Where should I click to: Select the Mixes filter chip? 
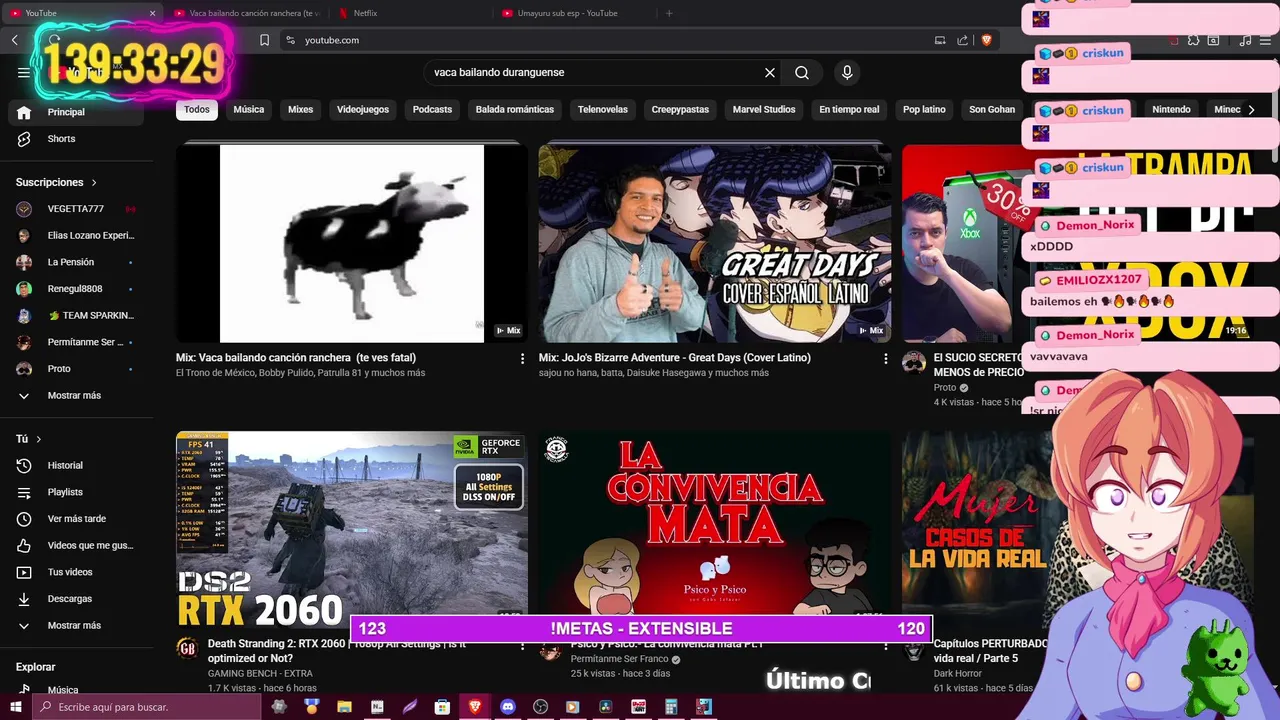[301, 110]
